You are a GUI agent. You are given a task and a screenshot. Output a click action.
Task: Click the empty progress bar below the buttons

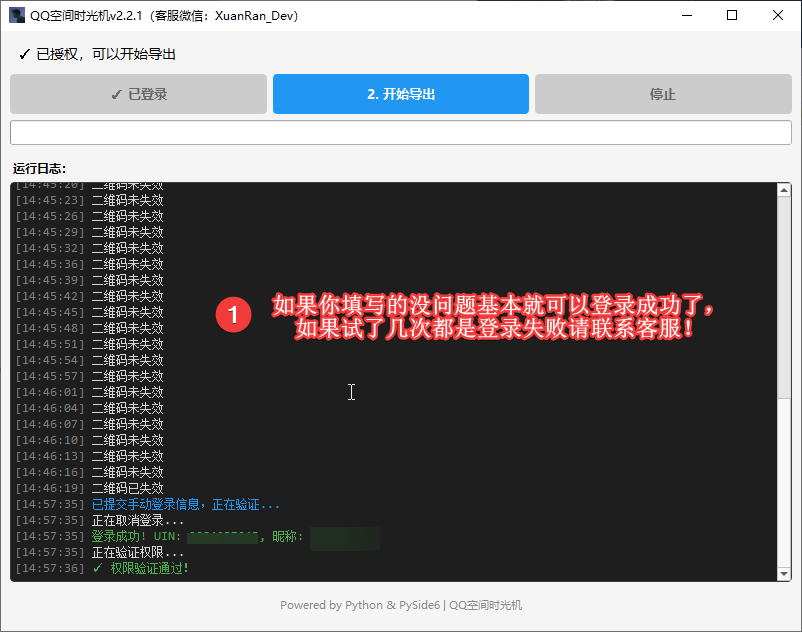click(x=400, y=132)
